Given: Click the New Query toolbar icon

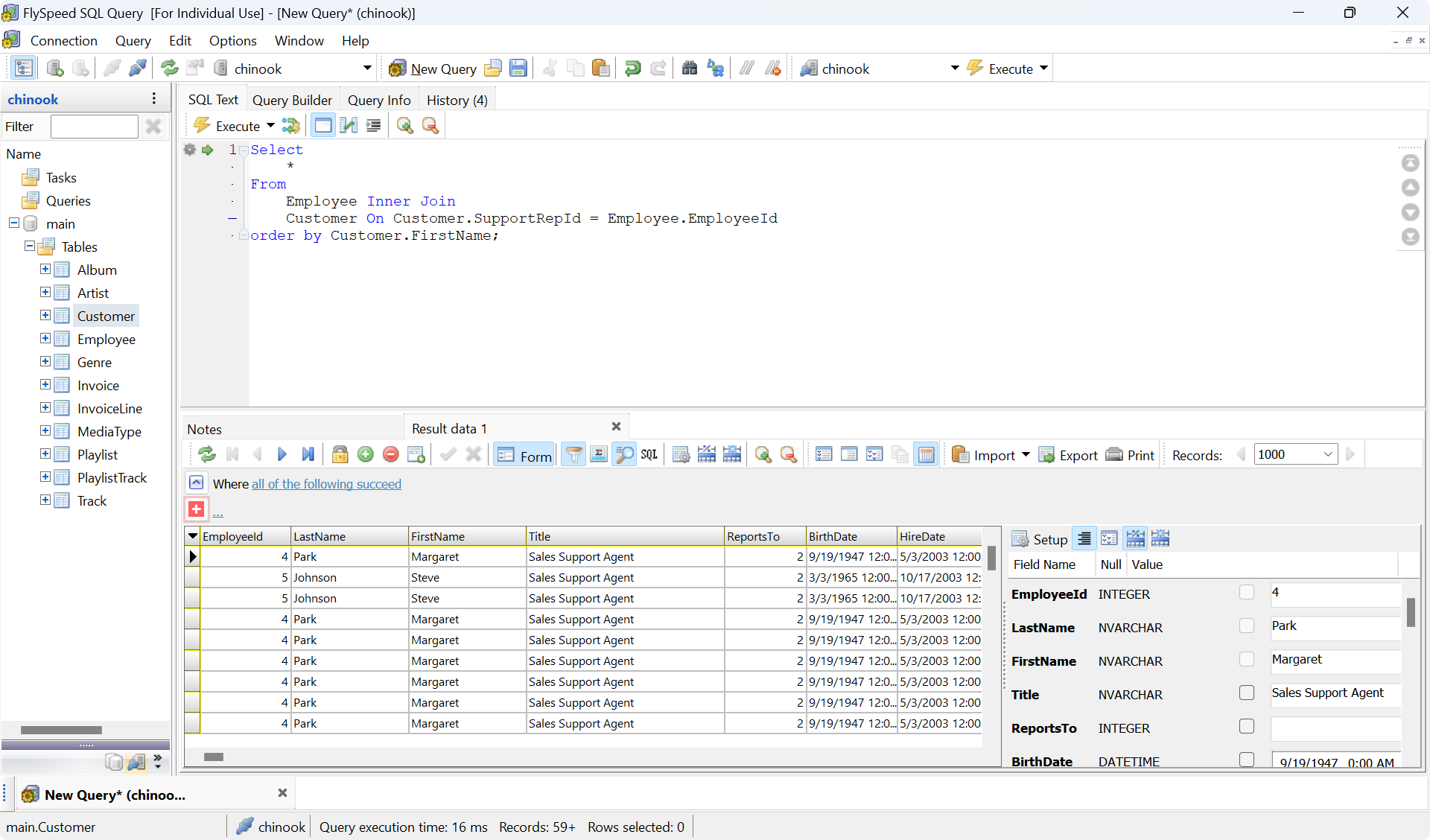Looking at the screenshot, I should pos(398,69).
